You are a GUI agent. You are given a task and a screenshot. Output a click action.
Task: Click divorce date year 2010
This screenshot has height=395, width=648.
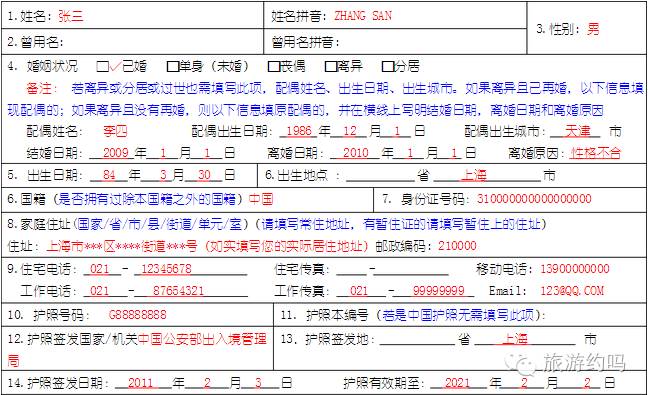click(356, 153)
